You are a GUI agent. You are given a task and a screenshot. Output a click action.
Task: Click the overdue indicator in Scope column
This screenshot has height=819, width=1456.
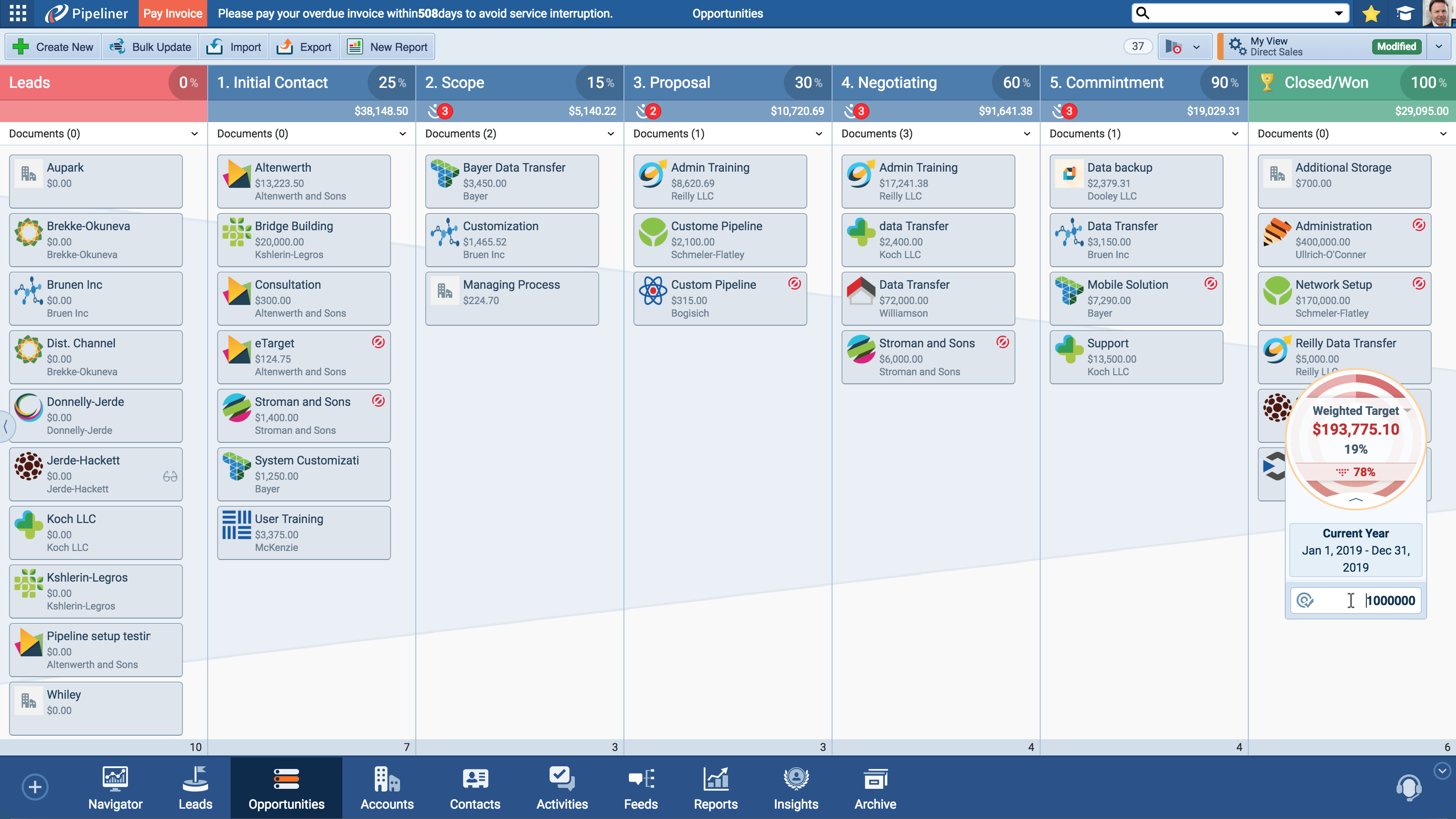[x=440, y=111]
